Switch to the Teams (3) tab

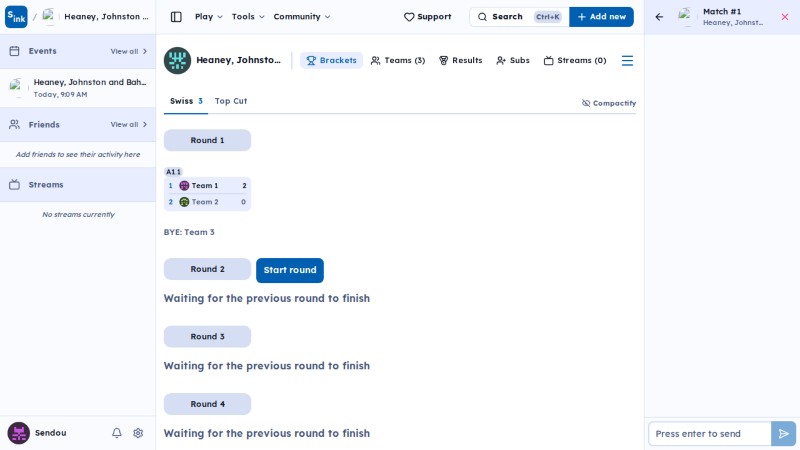point(397,60)
